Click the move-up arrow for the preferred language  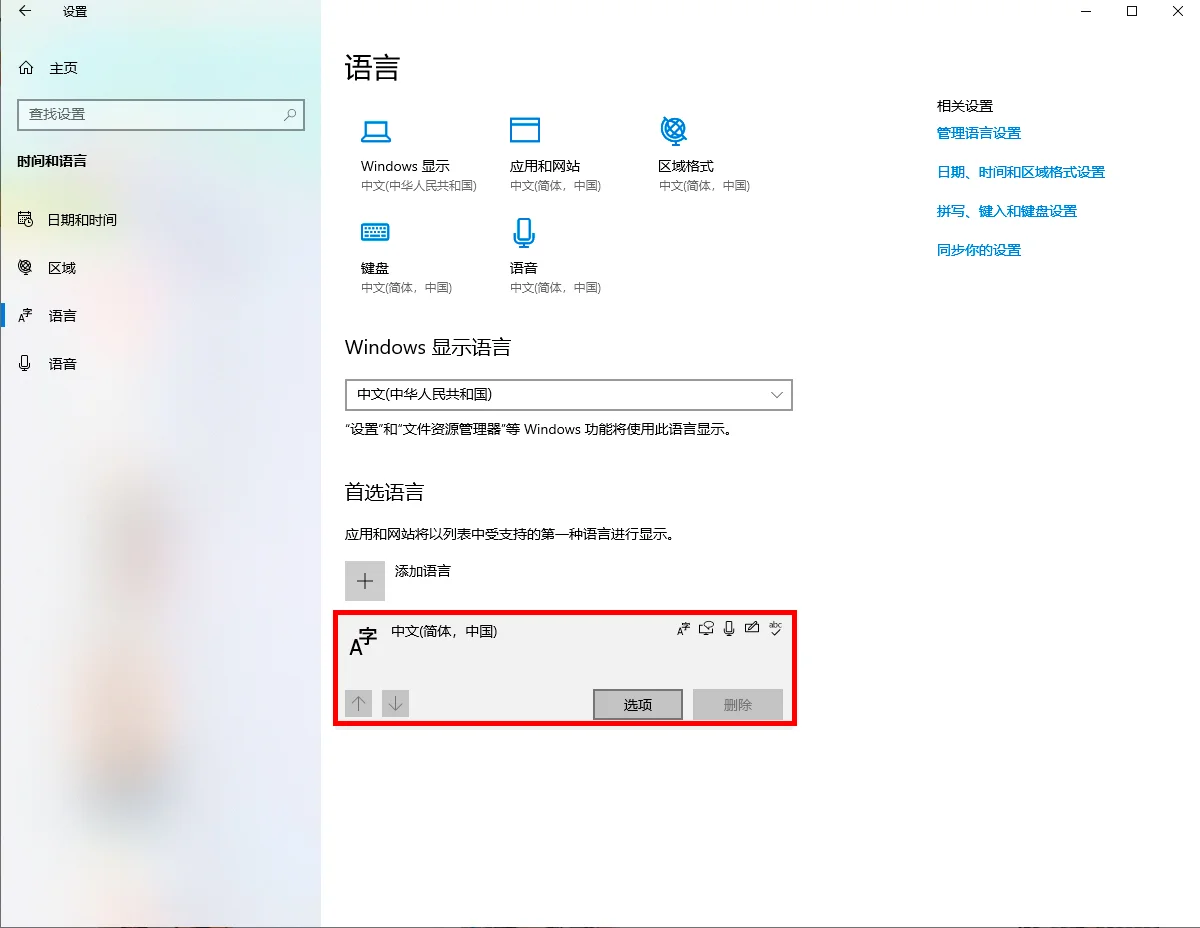358,703
